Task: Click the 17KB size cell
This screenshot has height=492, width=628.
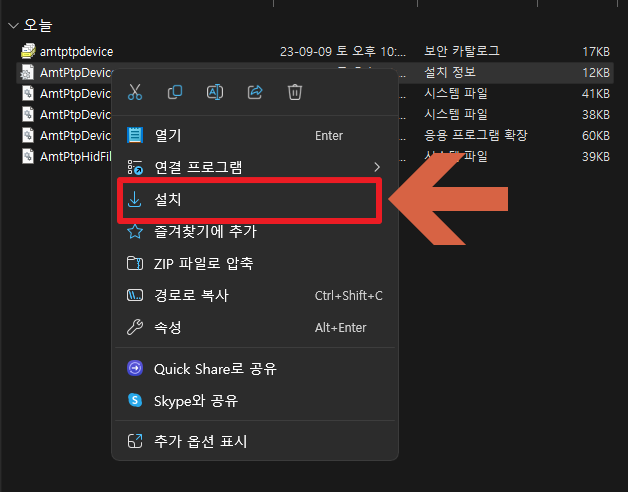Action: click(596, 52)
